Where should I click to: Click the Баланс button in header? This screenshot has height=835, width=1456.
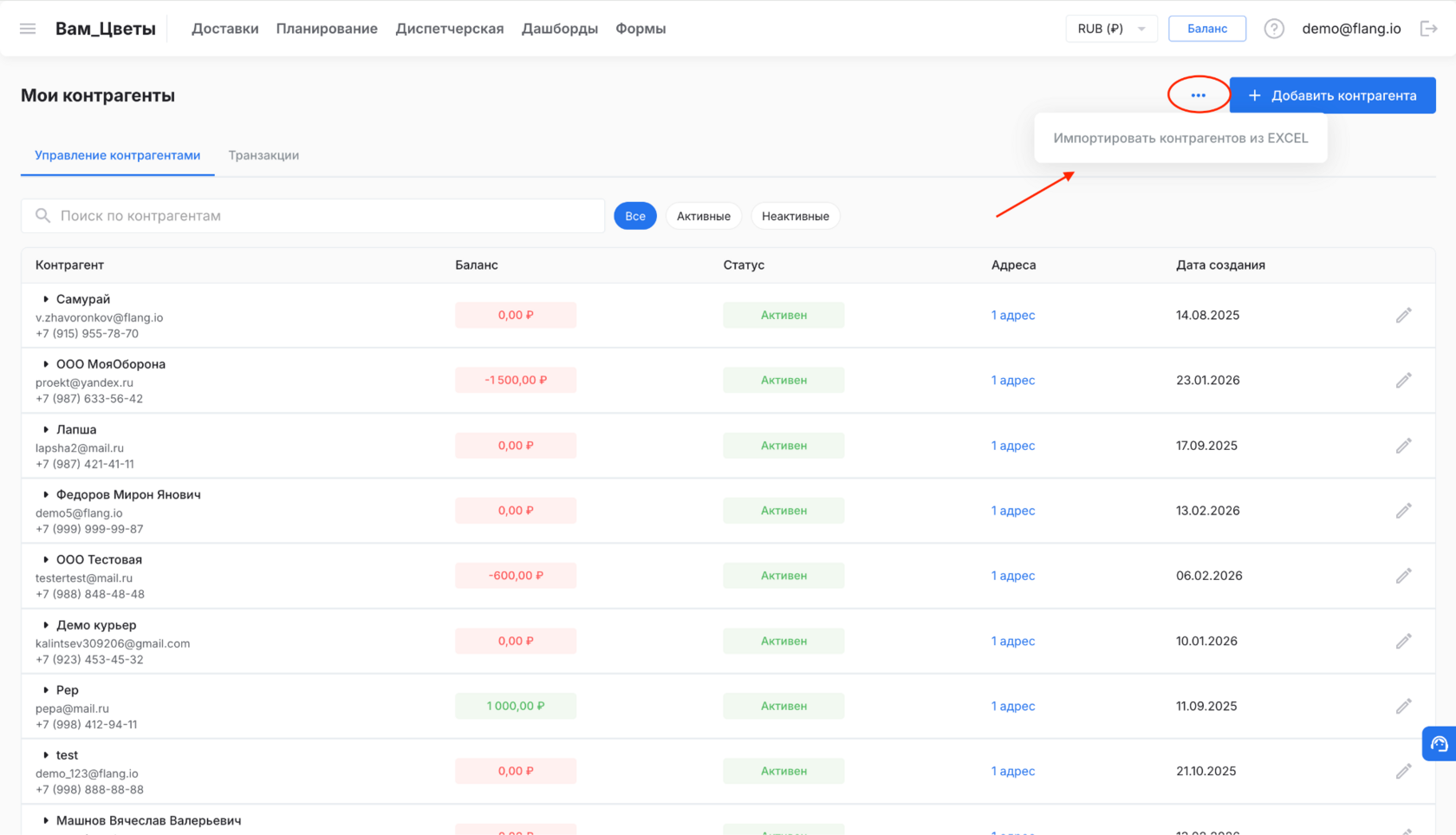(1206, 29)
